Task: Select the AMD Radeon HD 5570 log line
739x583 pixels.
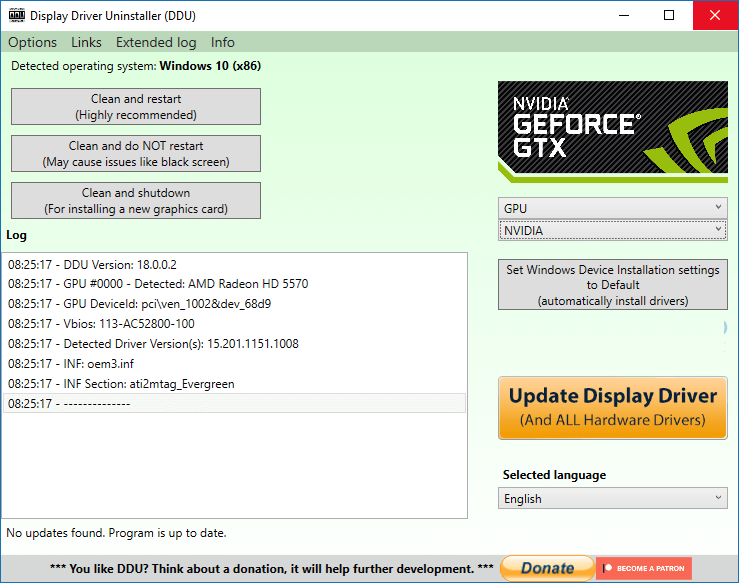Action: click(158, 284)
